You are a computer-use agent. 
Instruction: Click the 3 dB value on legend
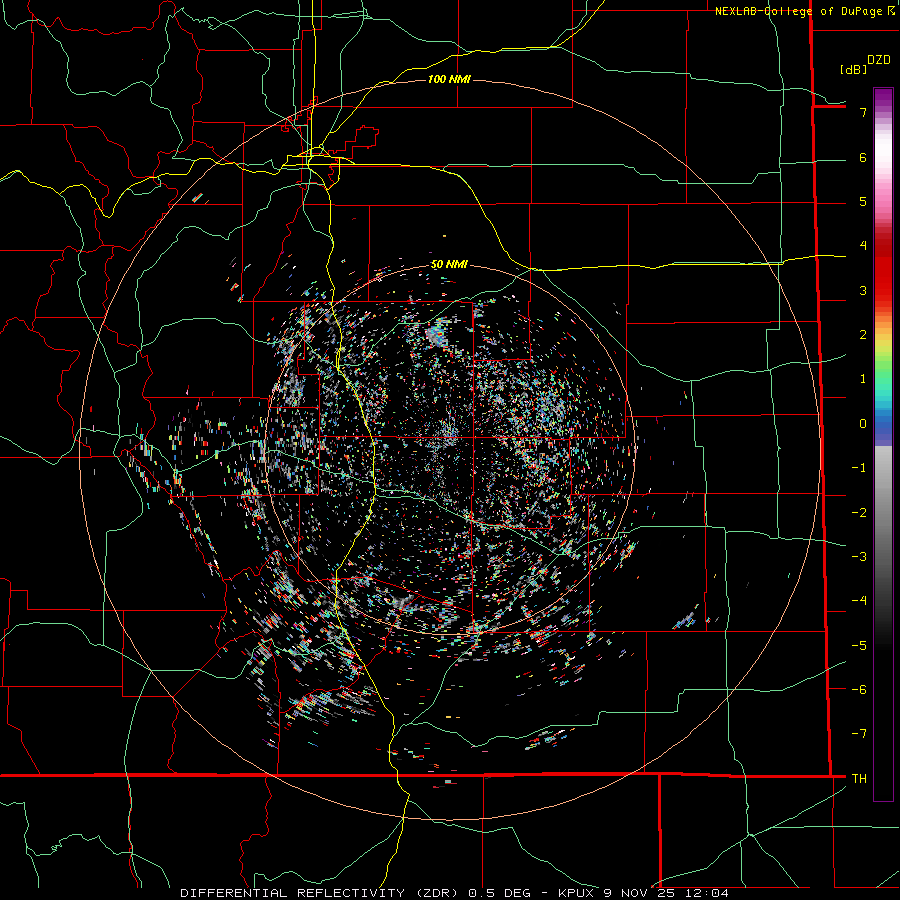pos(863,290)
